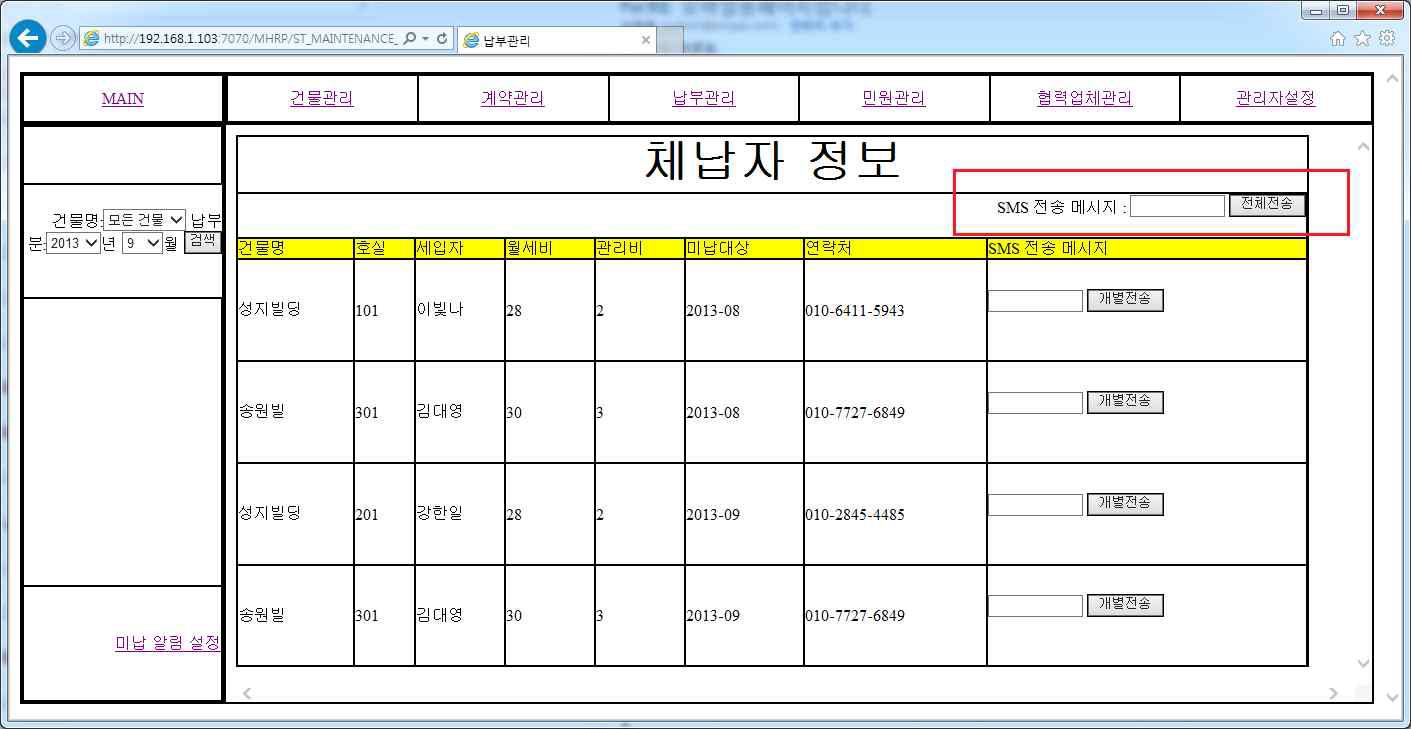Image resolution: width=1411 pixels, height=729 pixels.
Task: Click inner frame scroll right arrow
Action: click(x=1334, y=693)
